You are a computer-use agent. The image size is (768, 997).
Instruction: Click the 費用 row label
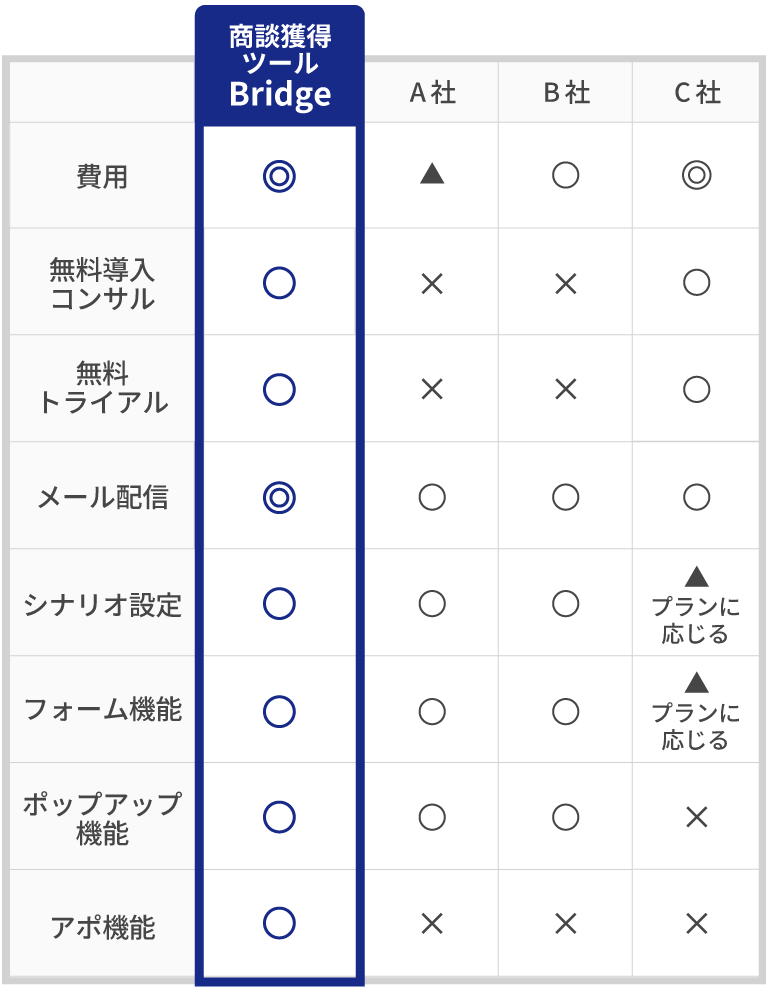click(x=102, y=177)
